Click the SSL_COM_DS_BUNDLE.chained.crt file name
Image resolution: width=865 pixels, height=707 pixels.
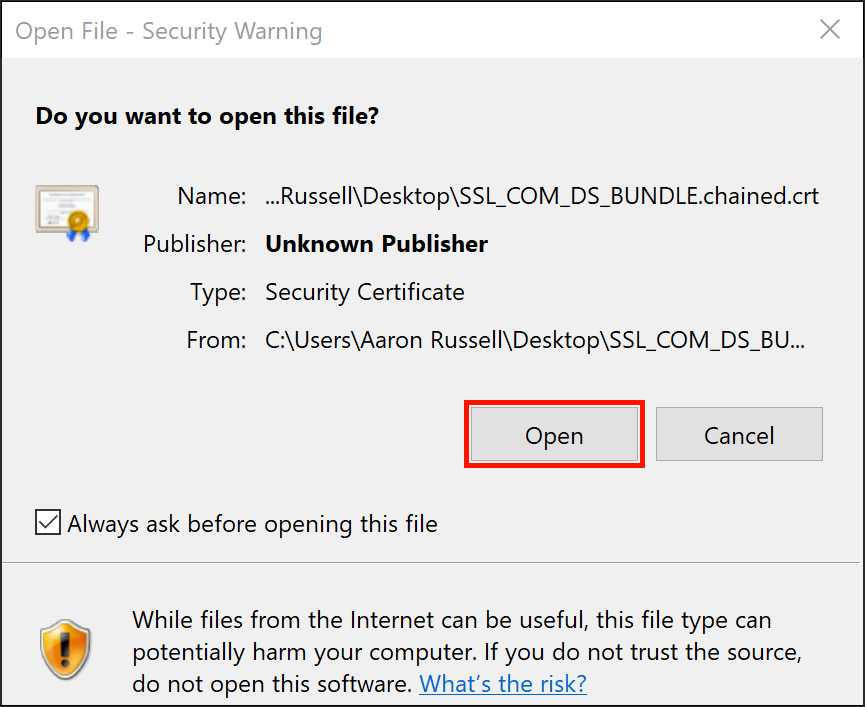click(542, 196)
